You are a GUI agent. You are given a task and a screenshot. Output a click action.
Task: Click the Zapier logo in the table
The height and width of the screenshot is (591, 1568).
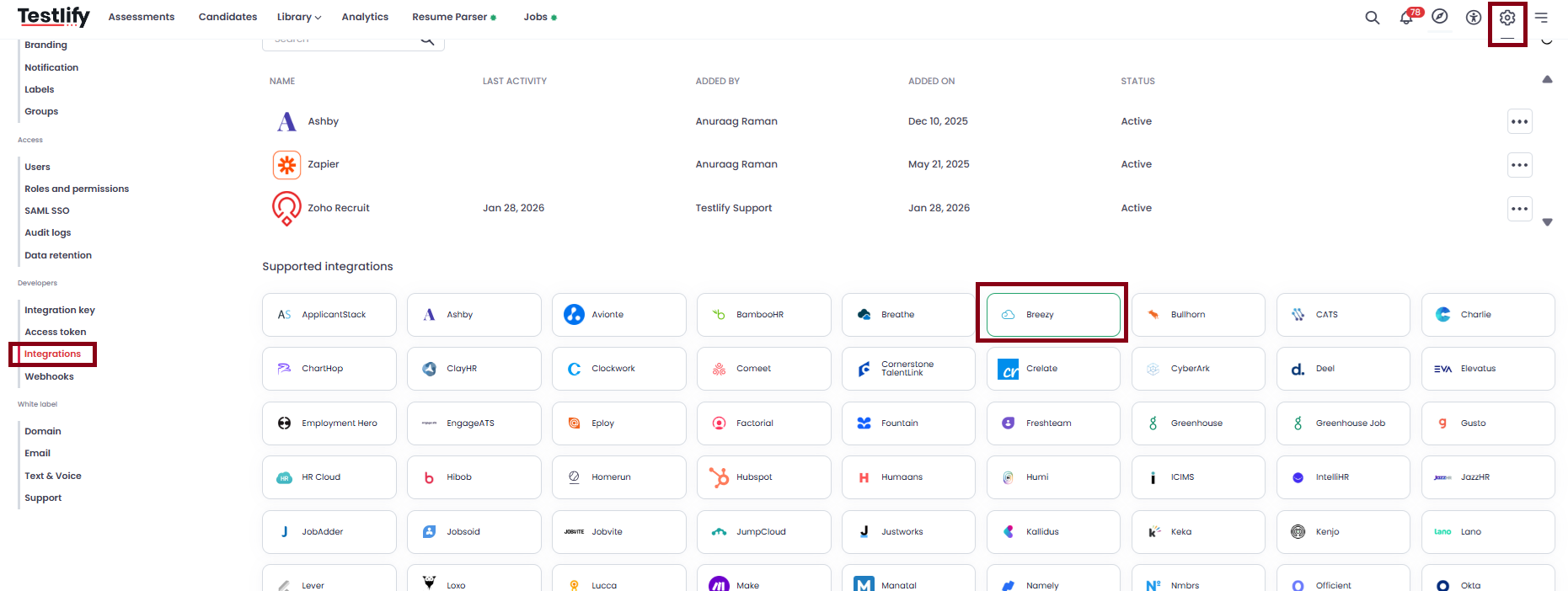click(286, 165)
